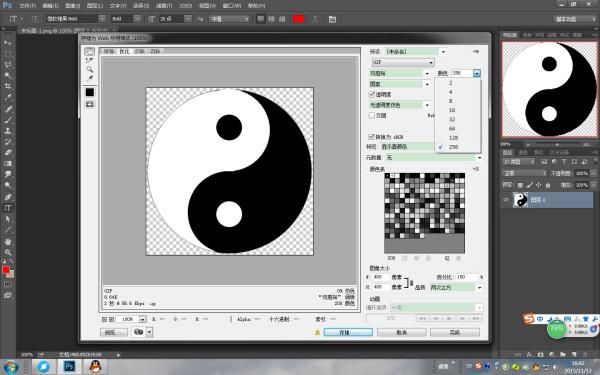
Task: Select the Eyedropper tool in Save for Web dialog
Action: (90, 78)
